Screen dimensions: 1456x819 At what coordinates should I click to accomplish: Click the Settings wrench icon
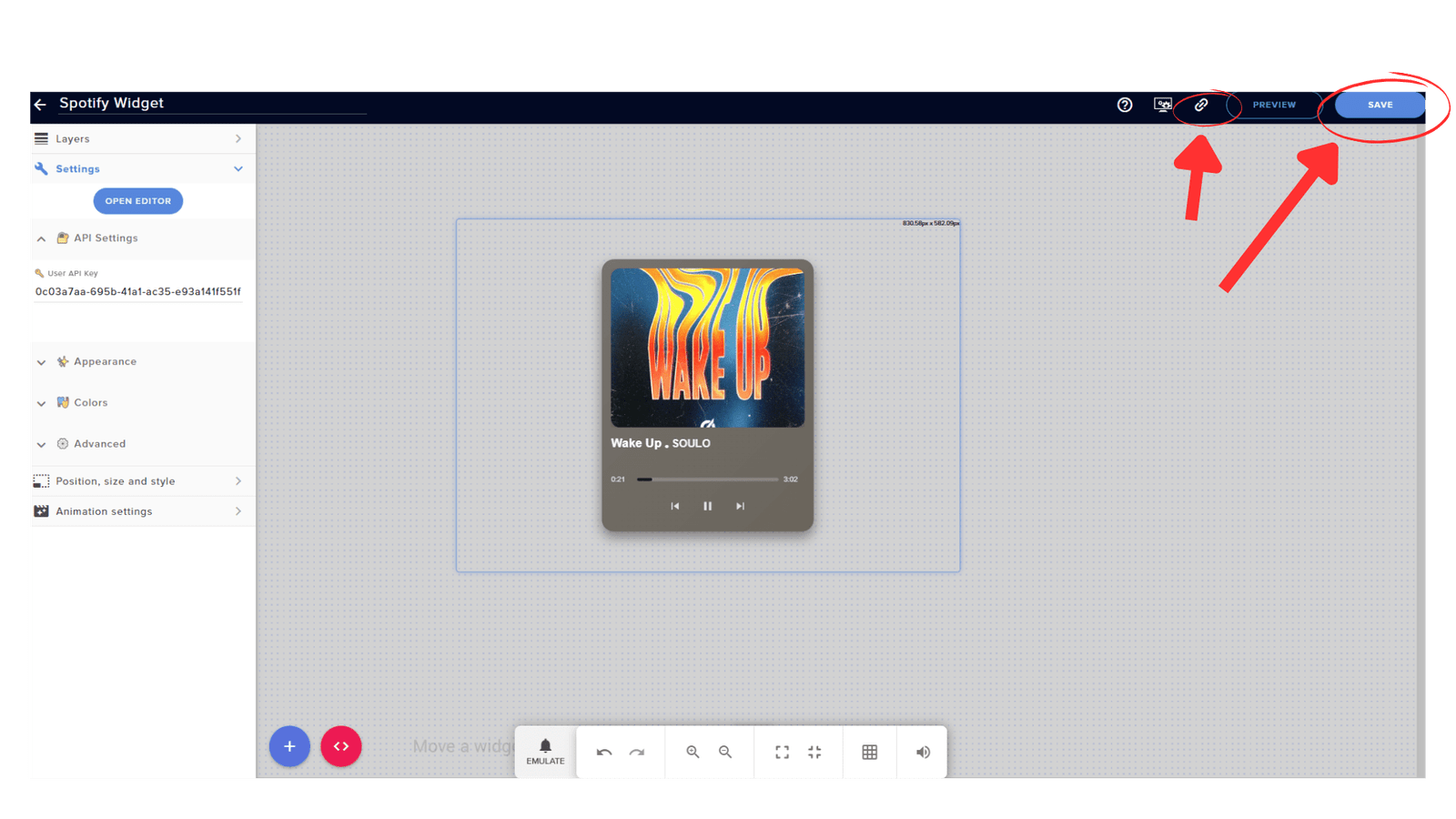[x=41, y=169]
